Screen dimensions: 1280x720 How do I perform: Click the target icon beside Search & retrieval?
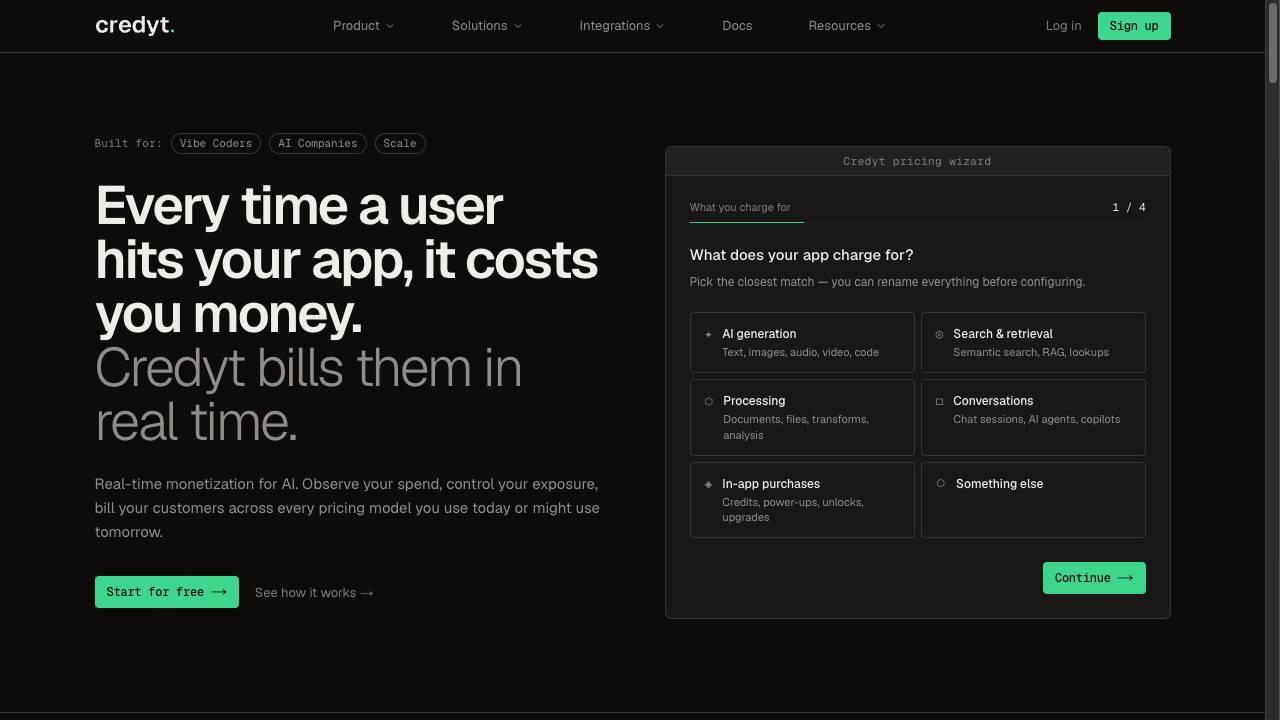(x=939, y=335)
